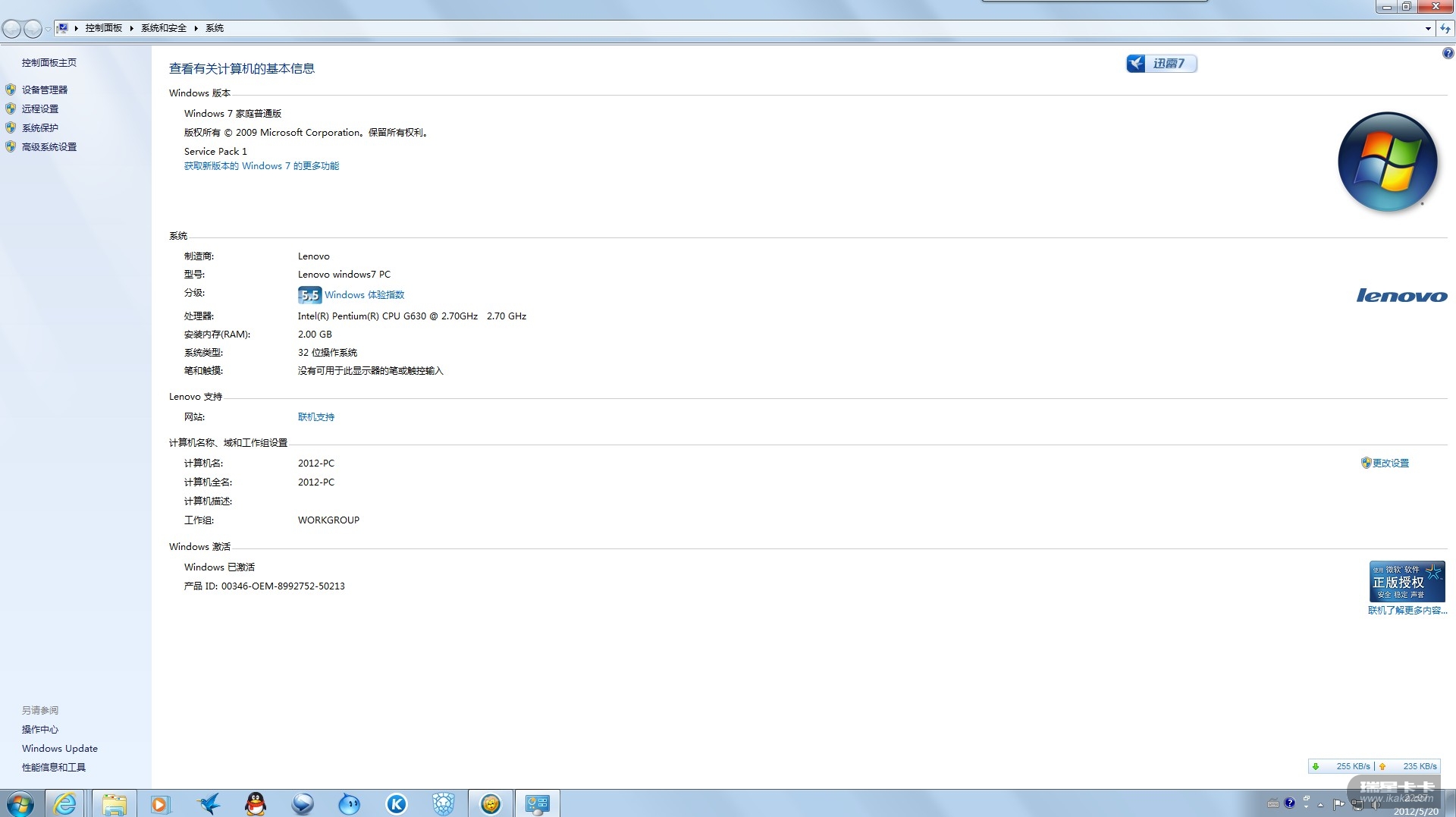Click the Windows Experience Index 5.5 badge
Viewport: 1456px width, 817px height.
[x=309, y=295]
